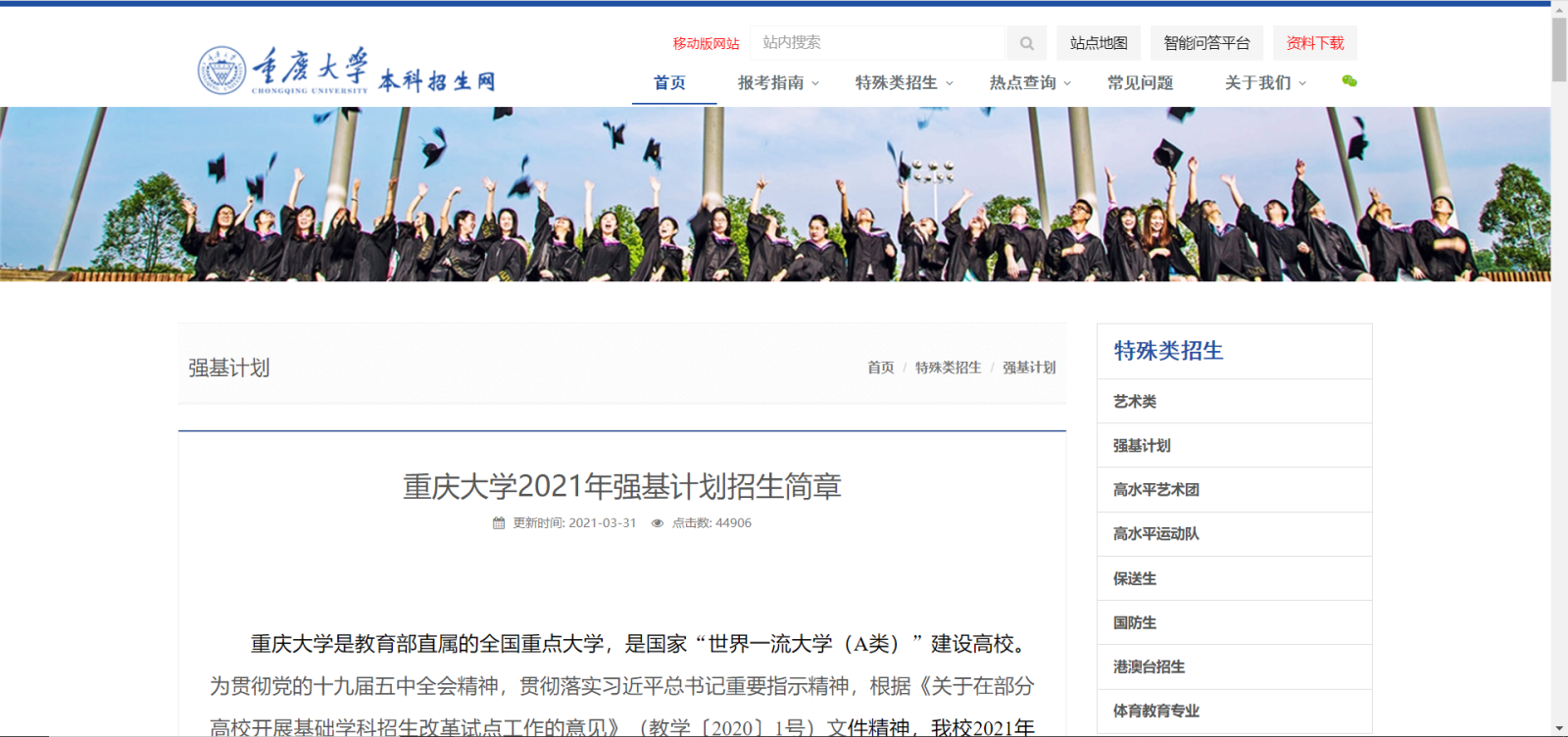1568x737 pixels.
Task: Select 国防生 in the sidebar
Action: point(1234,622)
